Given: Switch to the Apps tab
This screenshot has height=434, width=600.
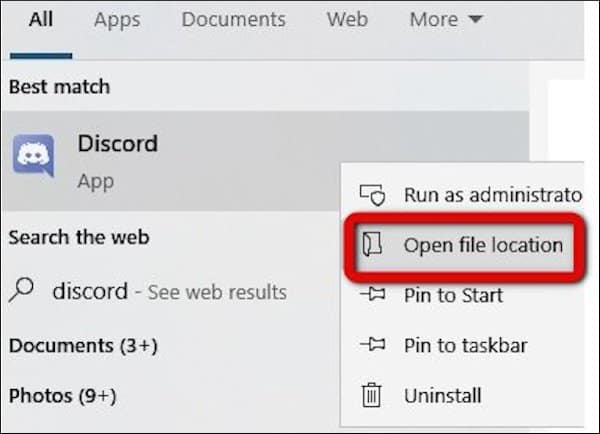Looking at the screenshot, I should (117, 20).
